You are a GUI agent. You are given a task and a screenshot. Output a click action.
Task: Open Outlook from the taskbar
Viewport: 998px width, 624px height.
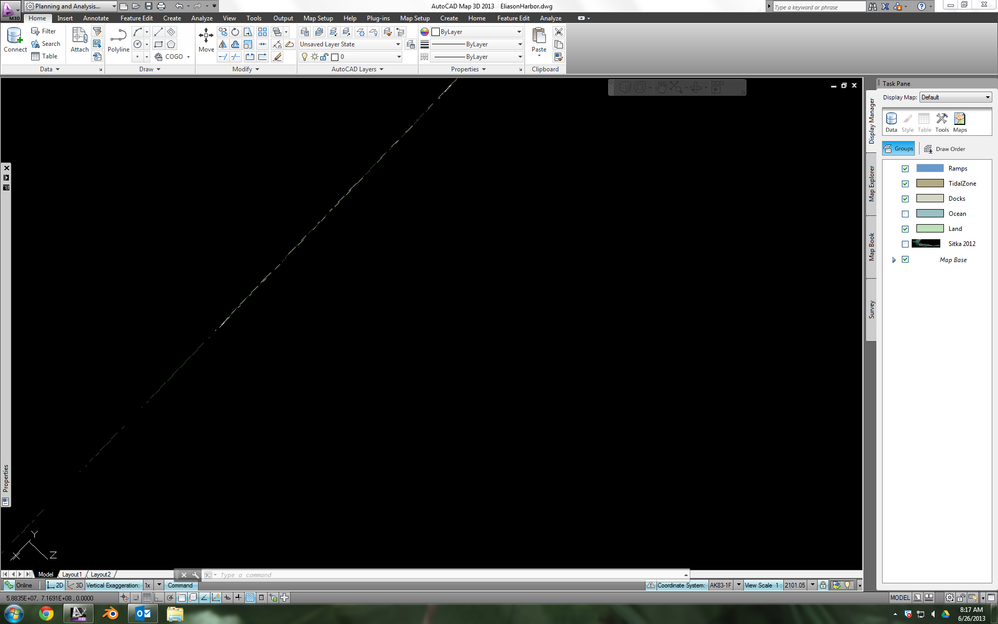143,614
